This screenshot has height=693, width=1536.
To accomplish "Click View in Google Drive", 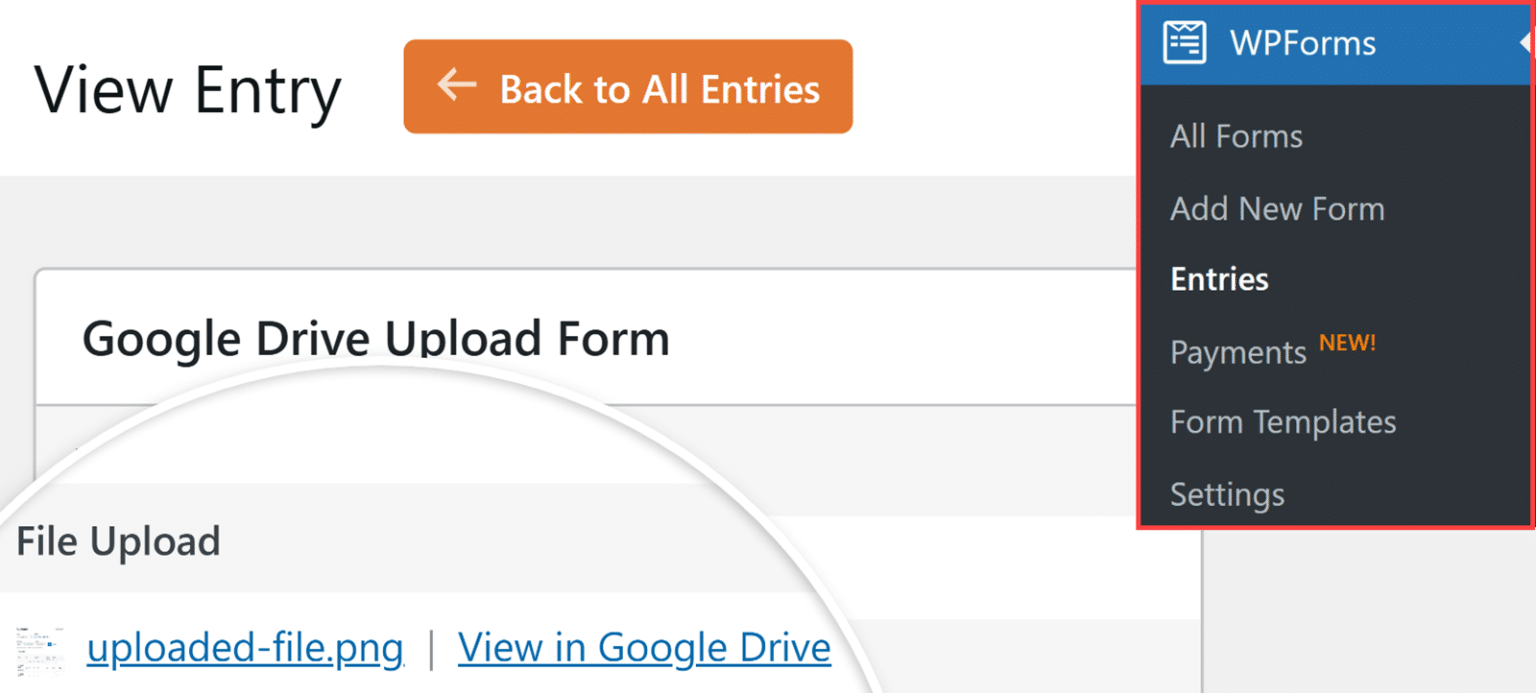I will click(643, 647).
